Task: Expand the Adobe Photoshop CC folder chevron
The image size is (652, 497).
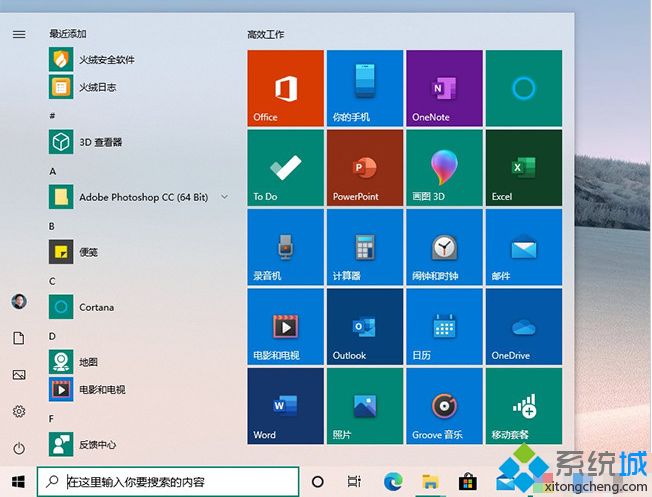Action: 225,197
